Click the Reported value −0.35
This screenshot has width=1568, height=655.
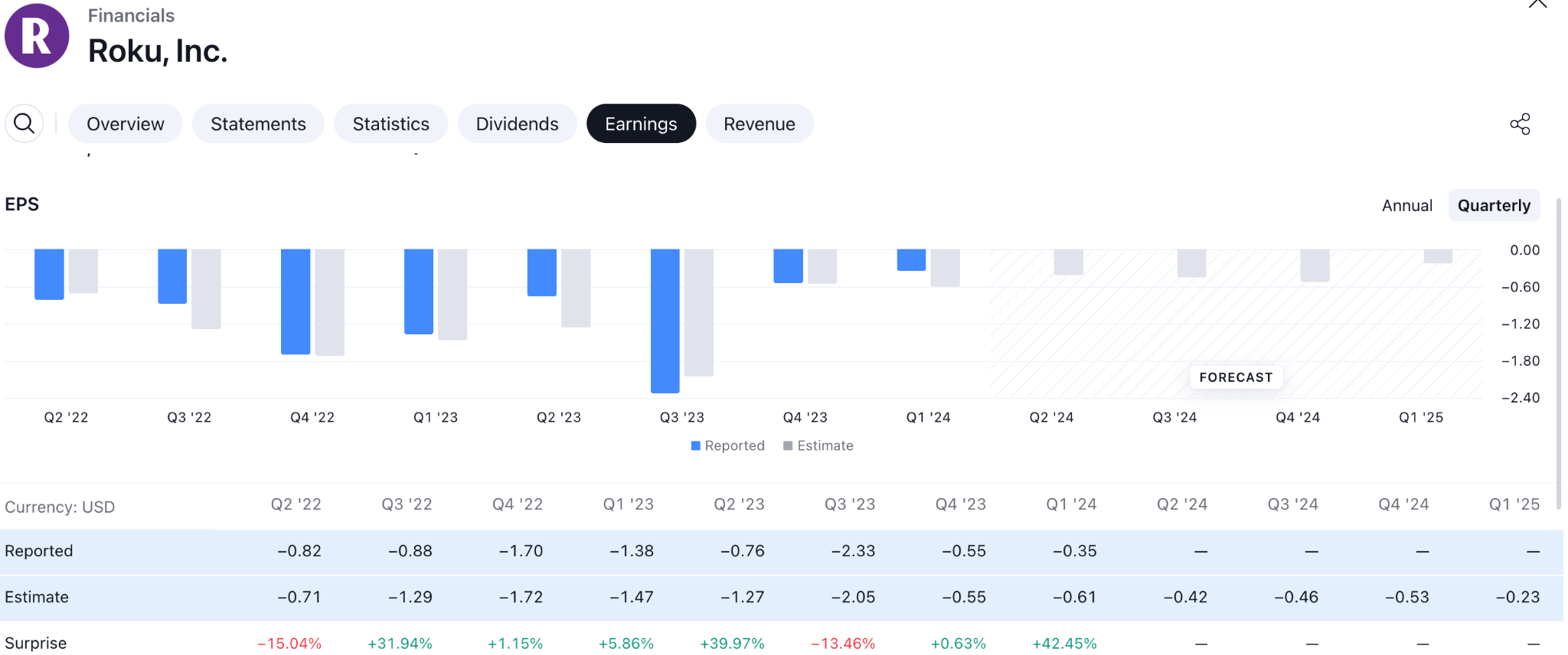pyautogui.click(x=1074, y=551)
